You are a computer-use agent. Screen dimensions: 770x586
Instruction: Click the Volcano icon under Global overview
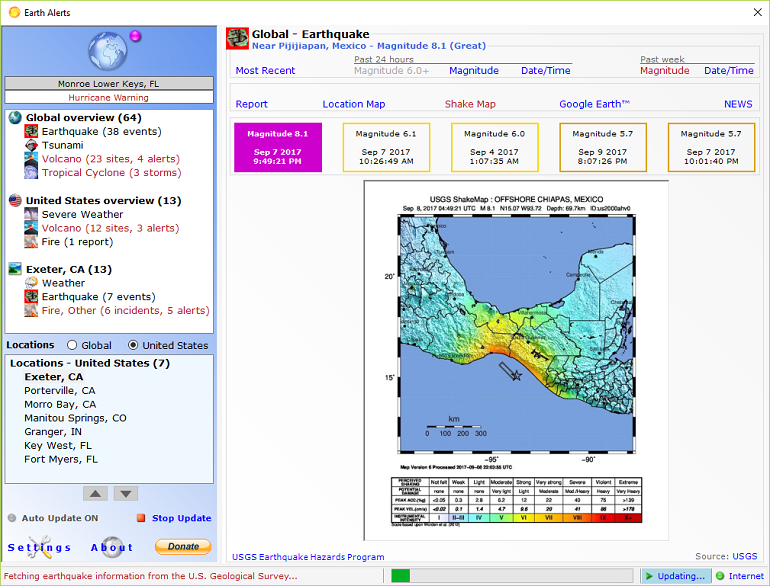tap(31, 159)
